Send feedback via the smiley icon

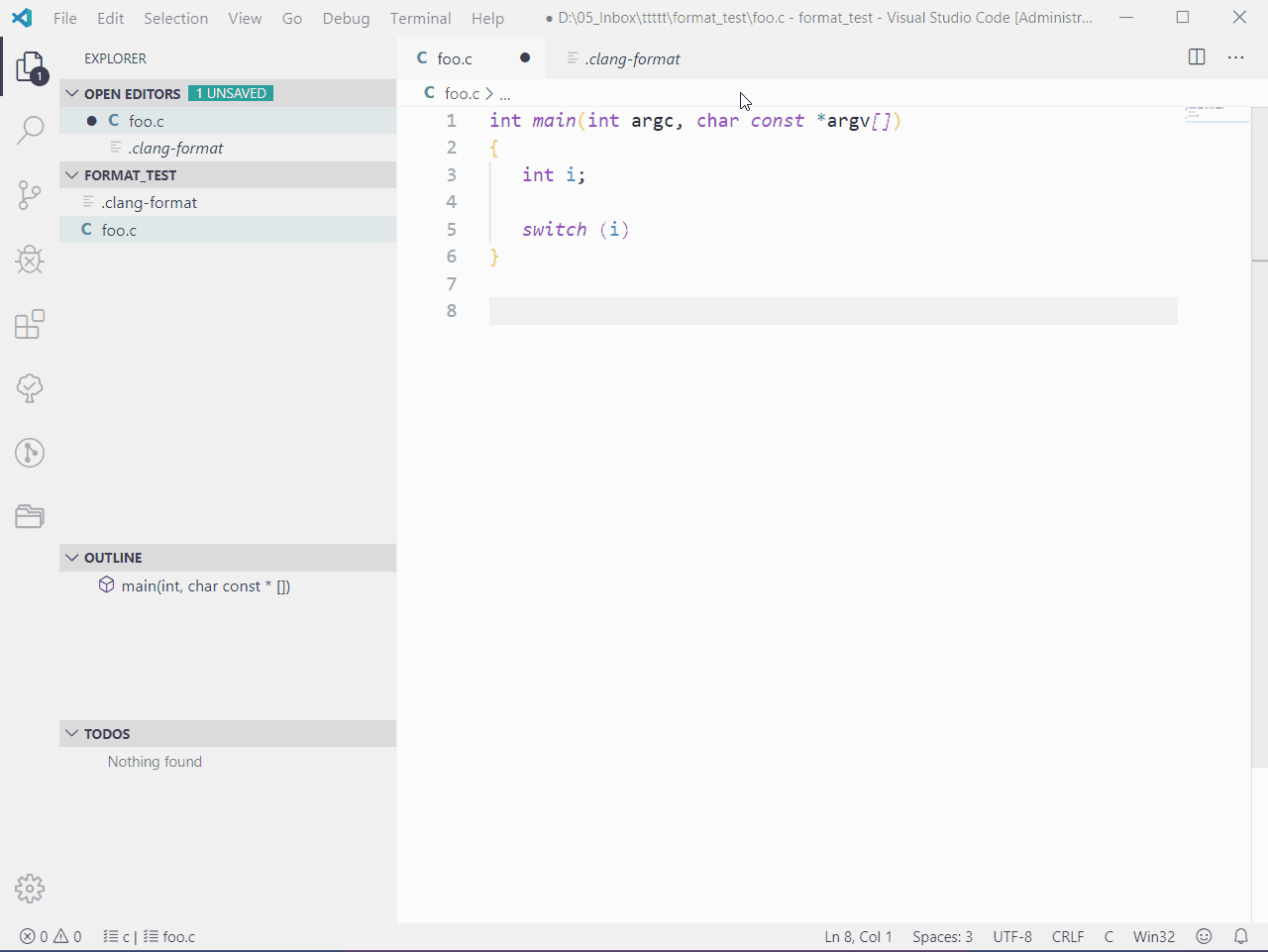coord(1204,935)
